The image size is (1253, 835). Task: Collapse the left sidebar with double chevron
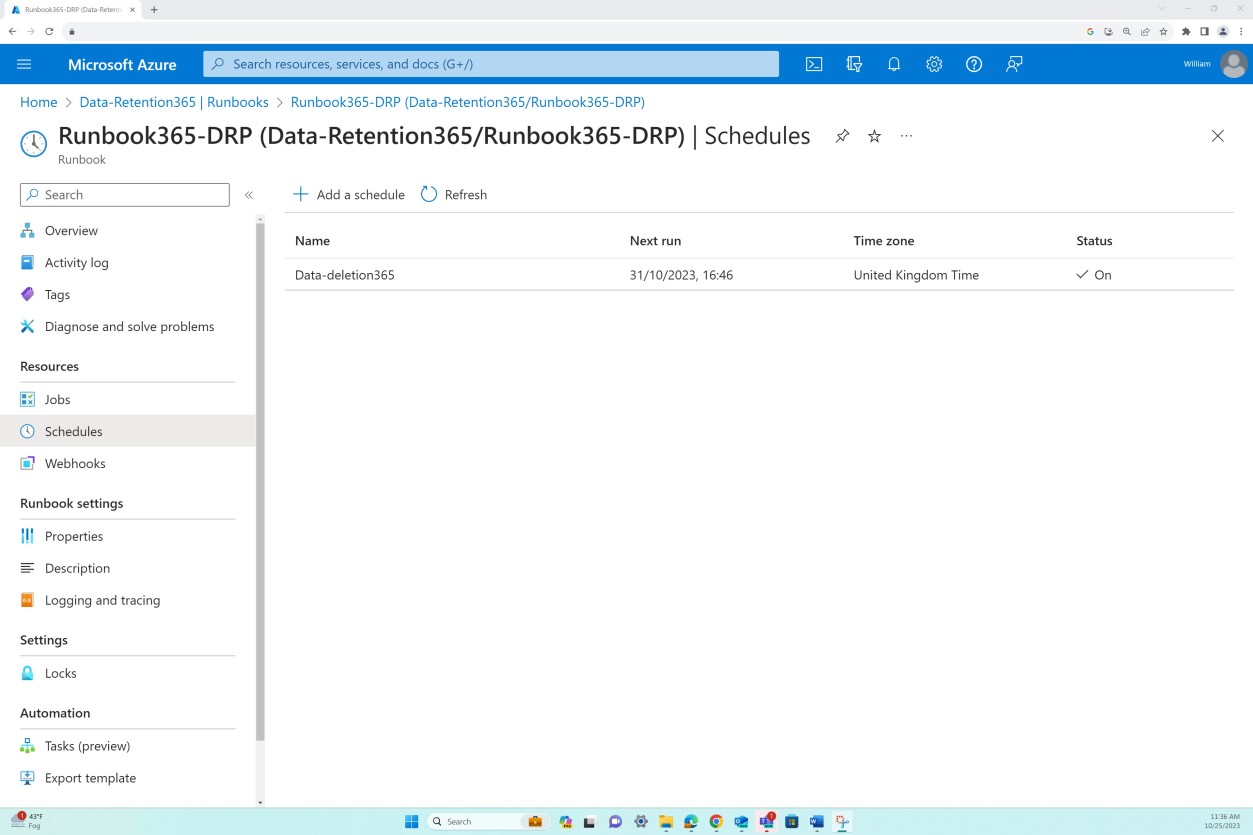(x=249, y=195)
